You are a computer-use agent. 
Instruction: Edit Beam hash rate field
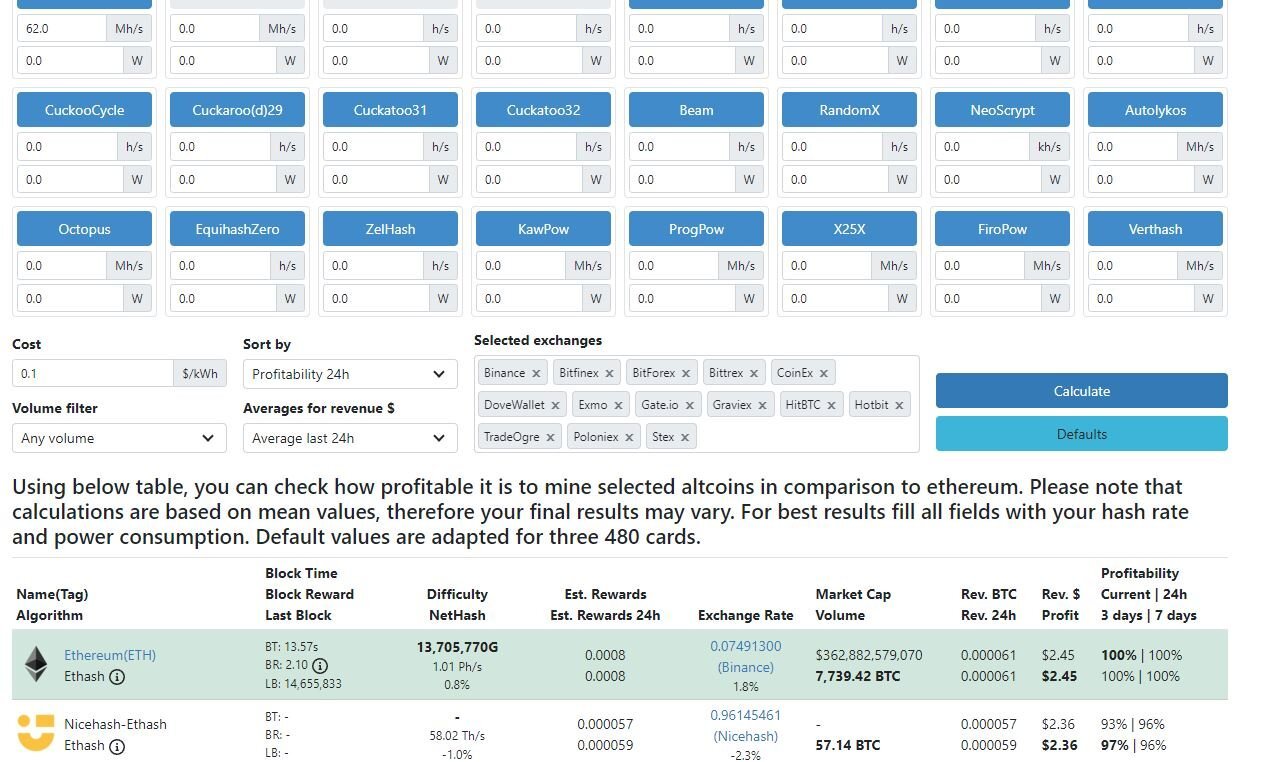pyautogui.click(x=679, y=147)
